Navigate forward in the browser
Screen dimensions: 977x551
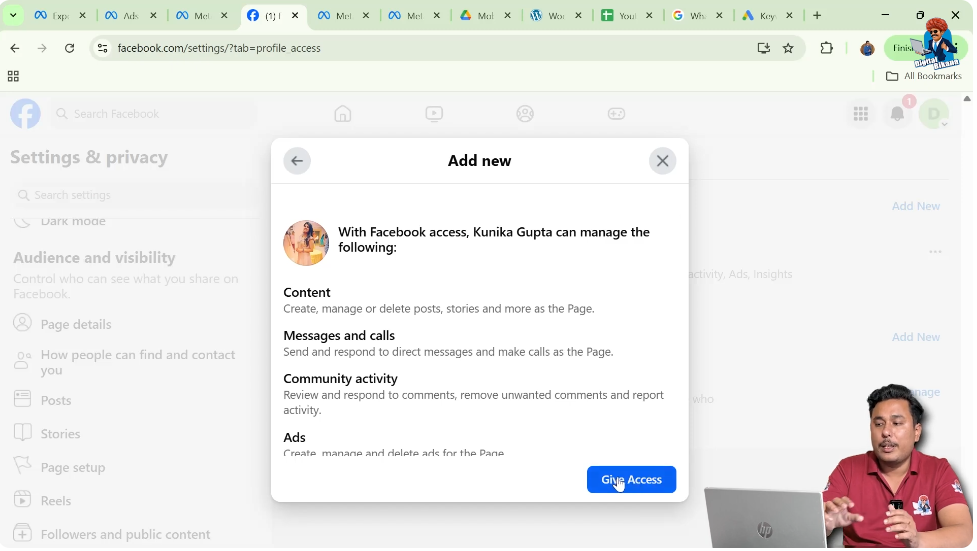tap(42, 49)
